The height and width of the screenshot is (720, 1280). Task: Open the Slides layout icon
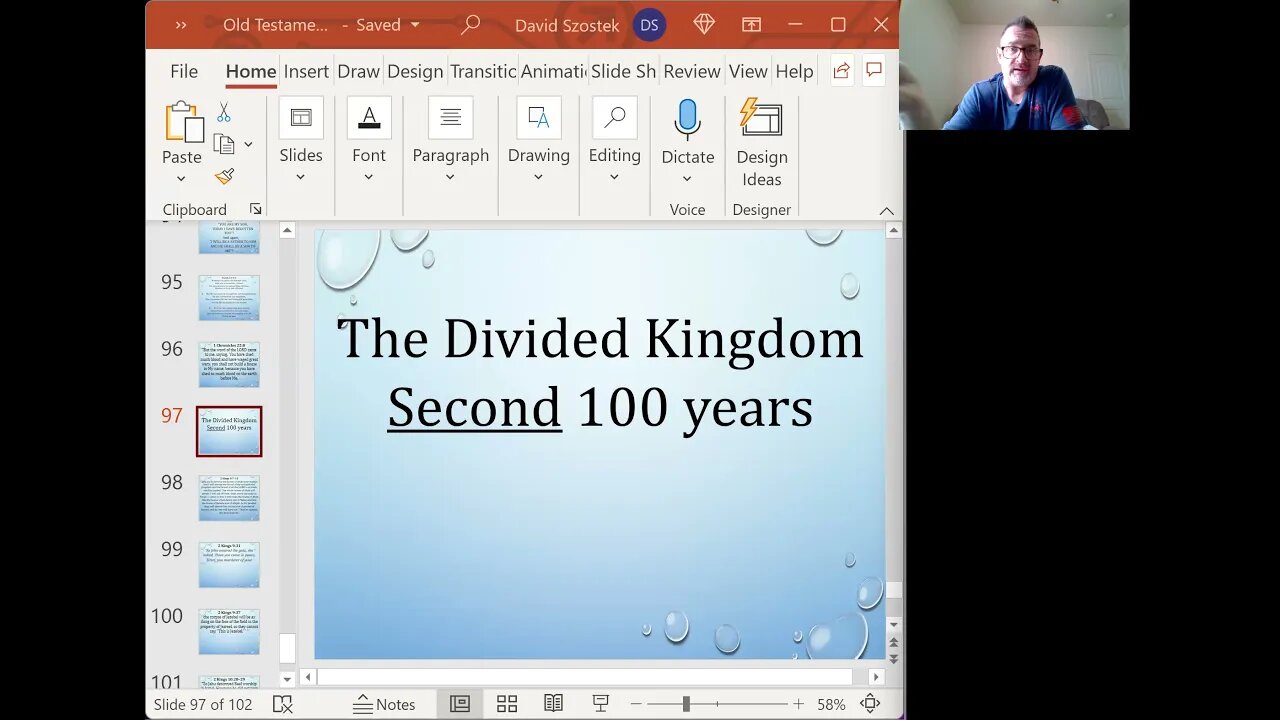coord(301,118)
